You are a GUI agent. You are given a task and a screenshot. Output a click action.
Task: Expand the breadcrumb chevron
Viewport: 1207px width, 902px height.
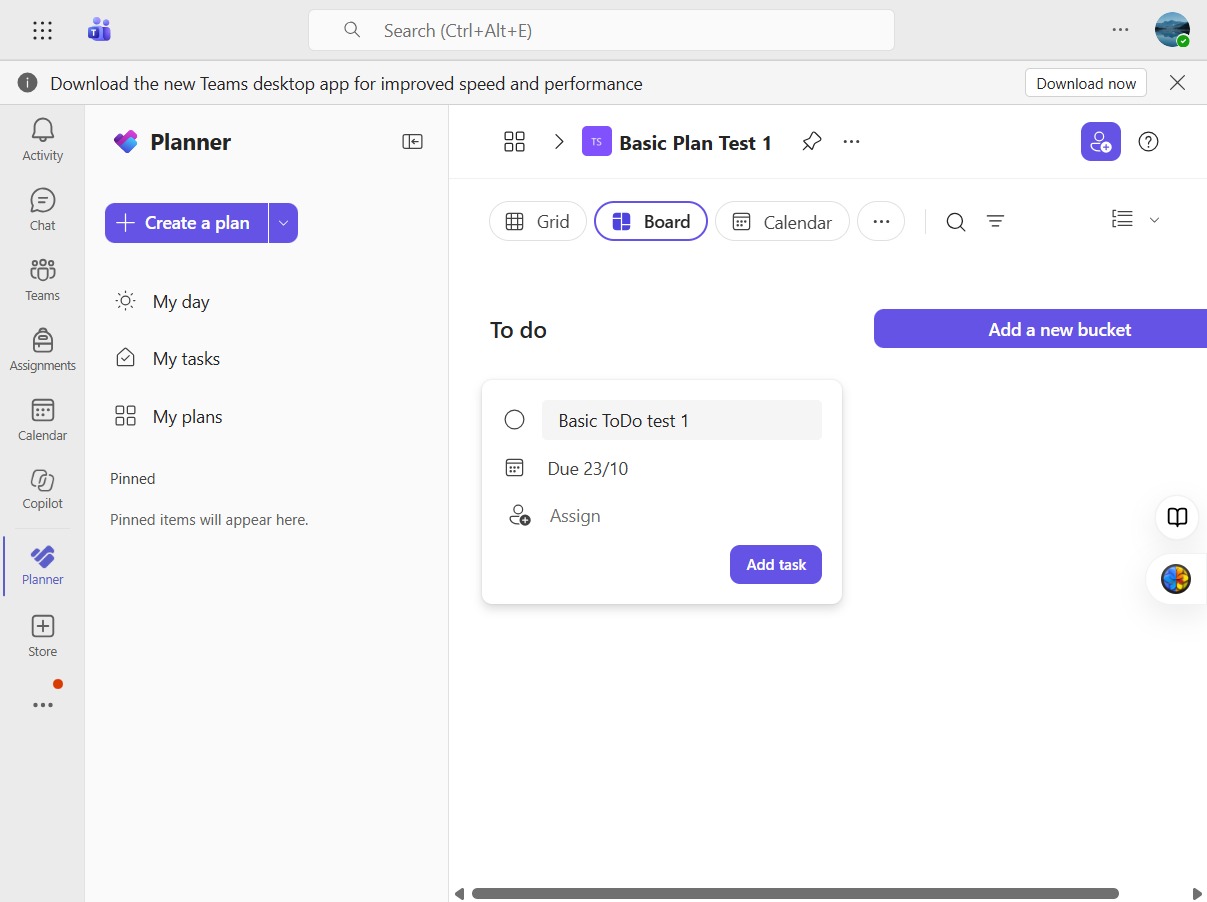point(559,142)
